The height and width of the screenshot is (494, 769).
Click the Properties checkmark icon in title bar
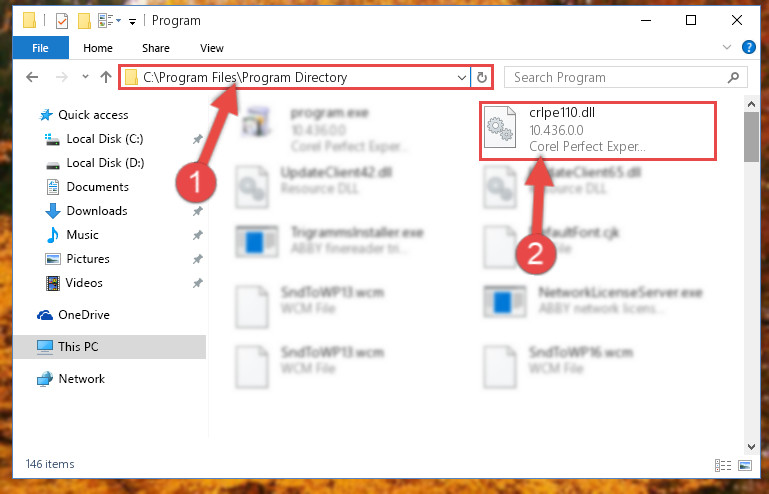[62, 21]
